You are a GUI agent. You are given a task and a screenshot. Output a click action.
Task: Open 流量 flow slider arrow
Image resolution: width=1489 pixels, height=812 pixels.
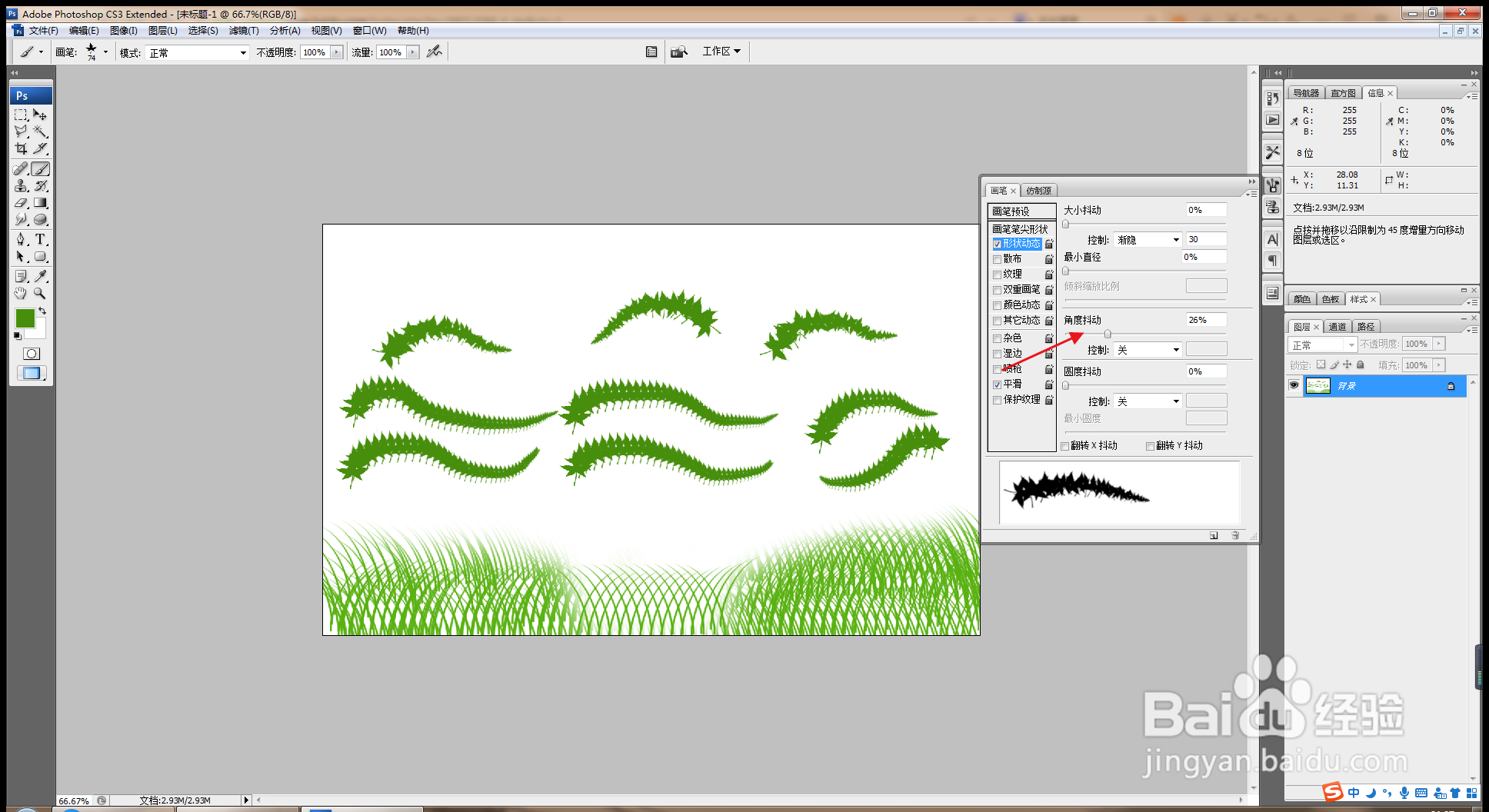click(x=413, y=52)
